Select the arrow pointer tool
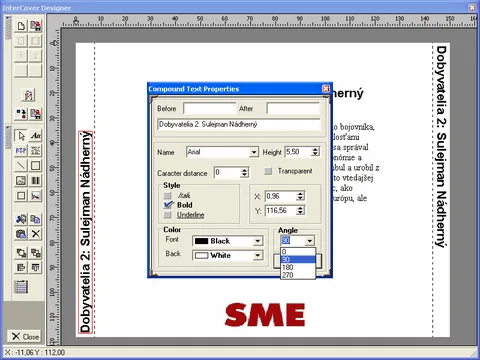Viewport: 480px width, 360px height. [21, 136]
